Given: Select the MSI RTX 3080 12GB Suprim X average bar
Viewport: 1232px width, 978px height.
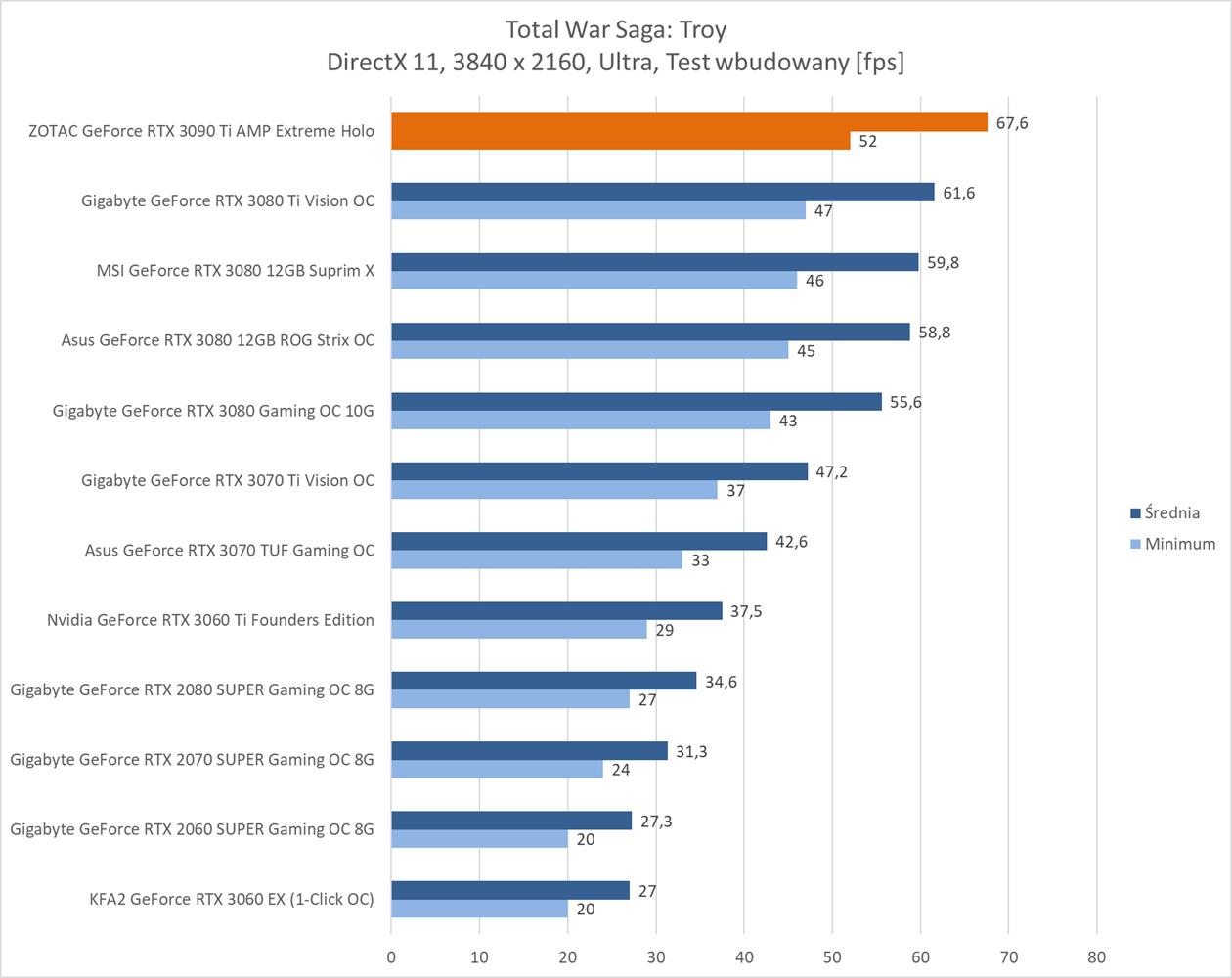Looking at the screenshot, I should tap(654, 262).
